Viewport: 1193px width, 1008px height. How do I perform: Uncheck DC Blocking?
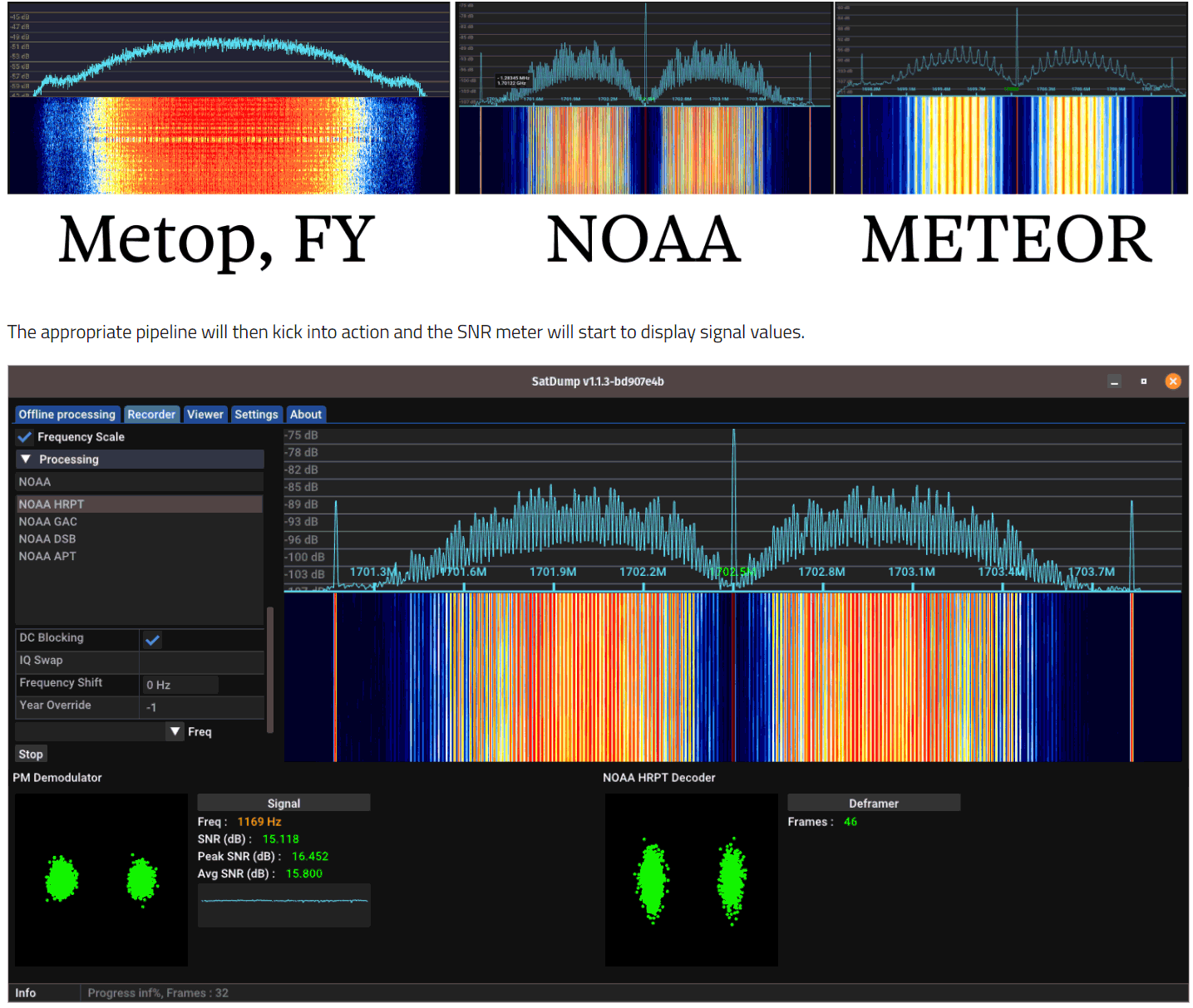[152, 639]
